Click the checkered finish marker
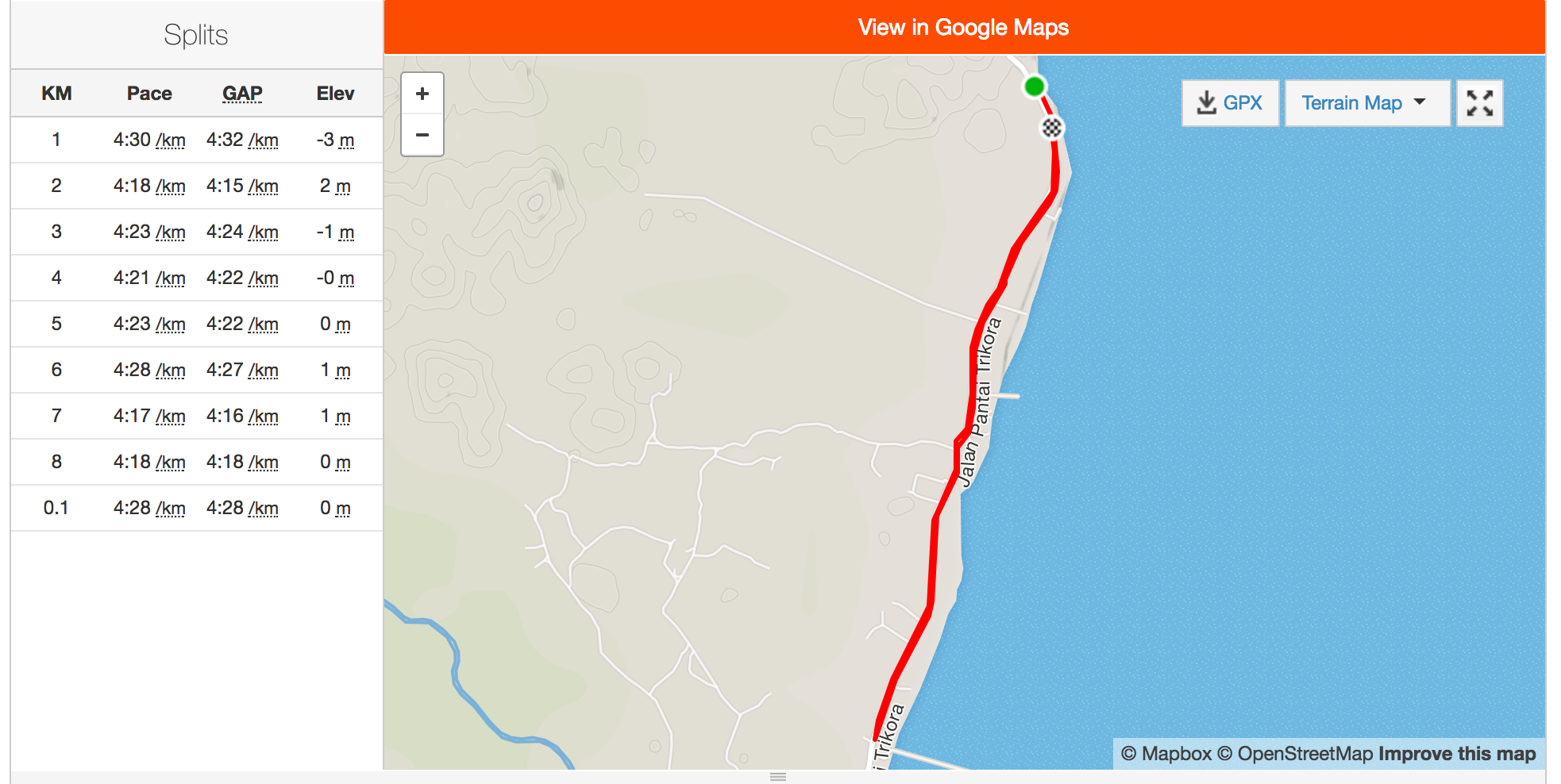The height and width of the screenshot is (784, 1561). [1052, 127]
